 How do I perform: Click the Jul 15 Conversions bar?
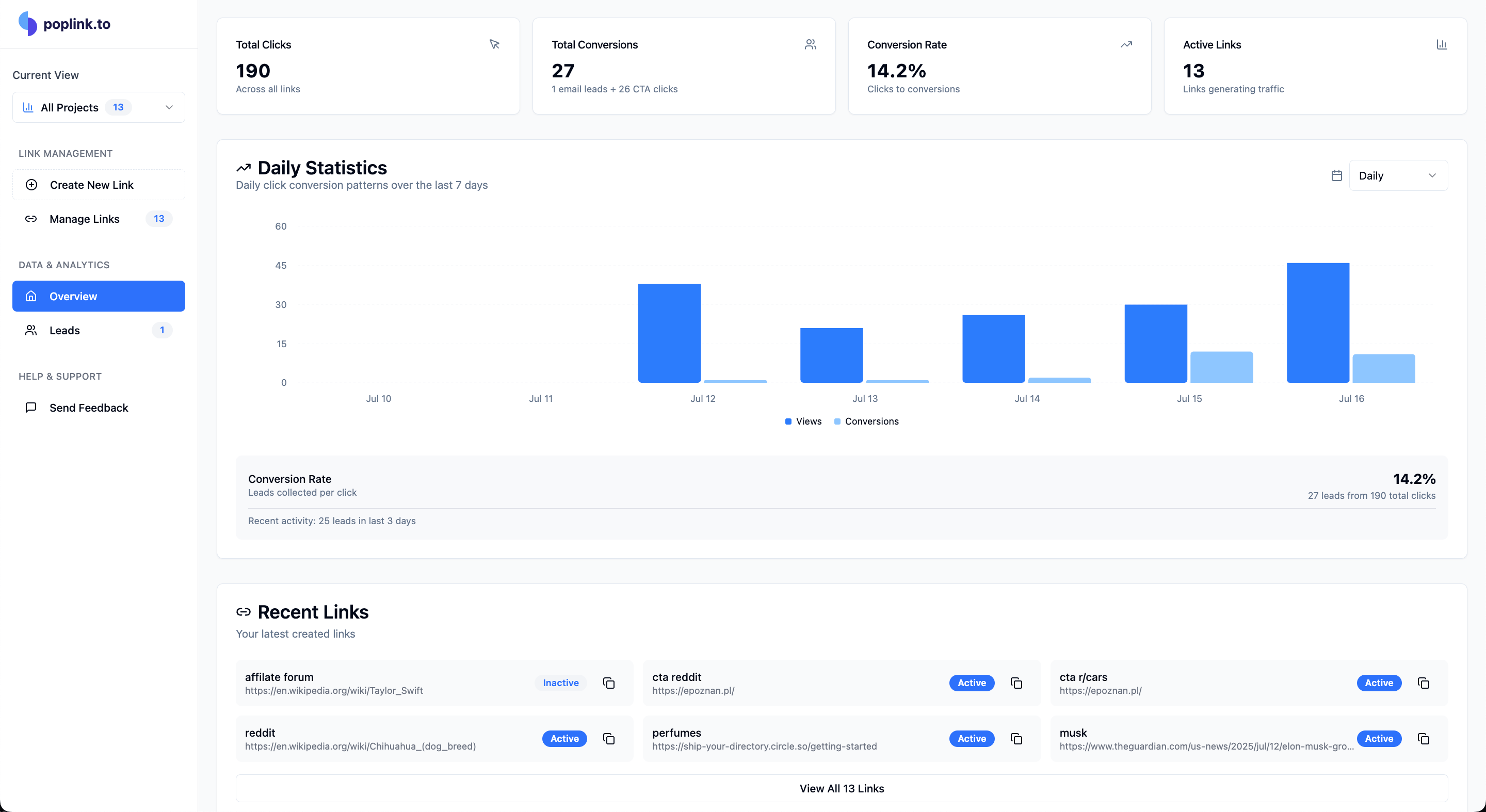(1222, 367)
